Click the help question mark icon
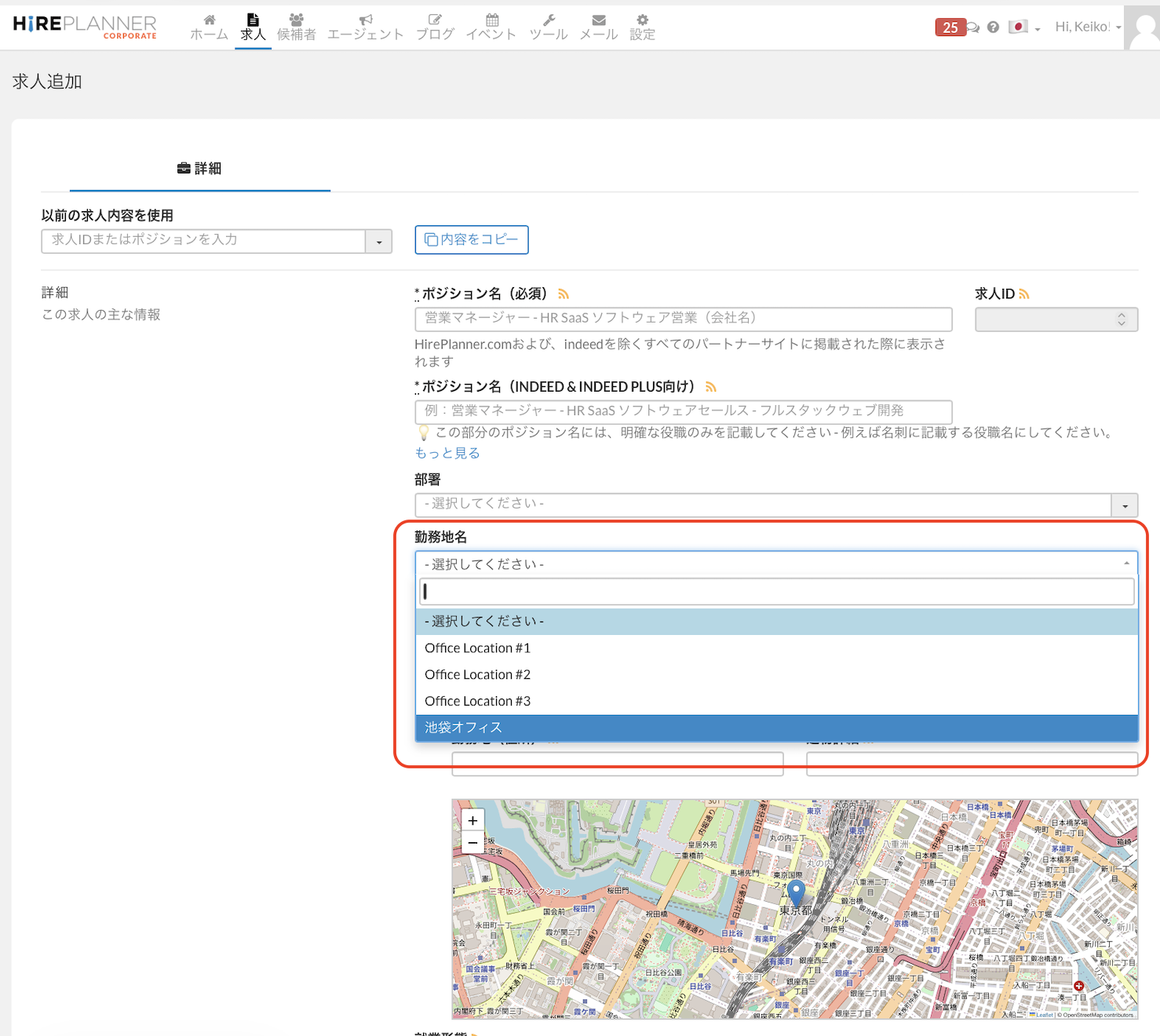Viewport: 1160px width, 1036px height. pos(993,27)
